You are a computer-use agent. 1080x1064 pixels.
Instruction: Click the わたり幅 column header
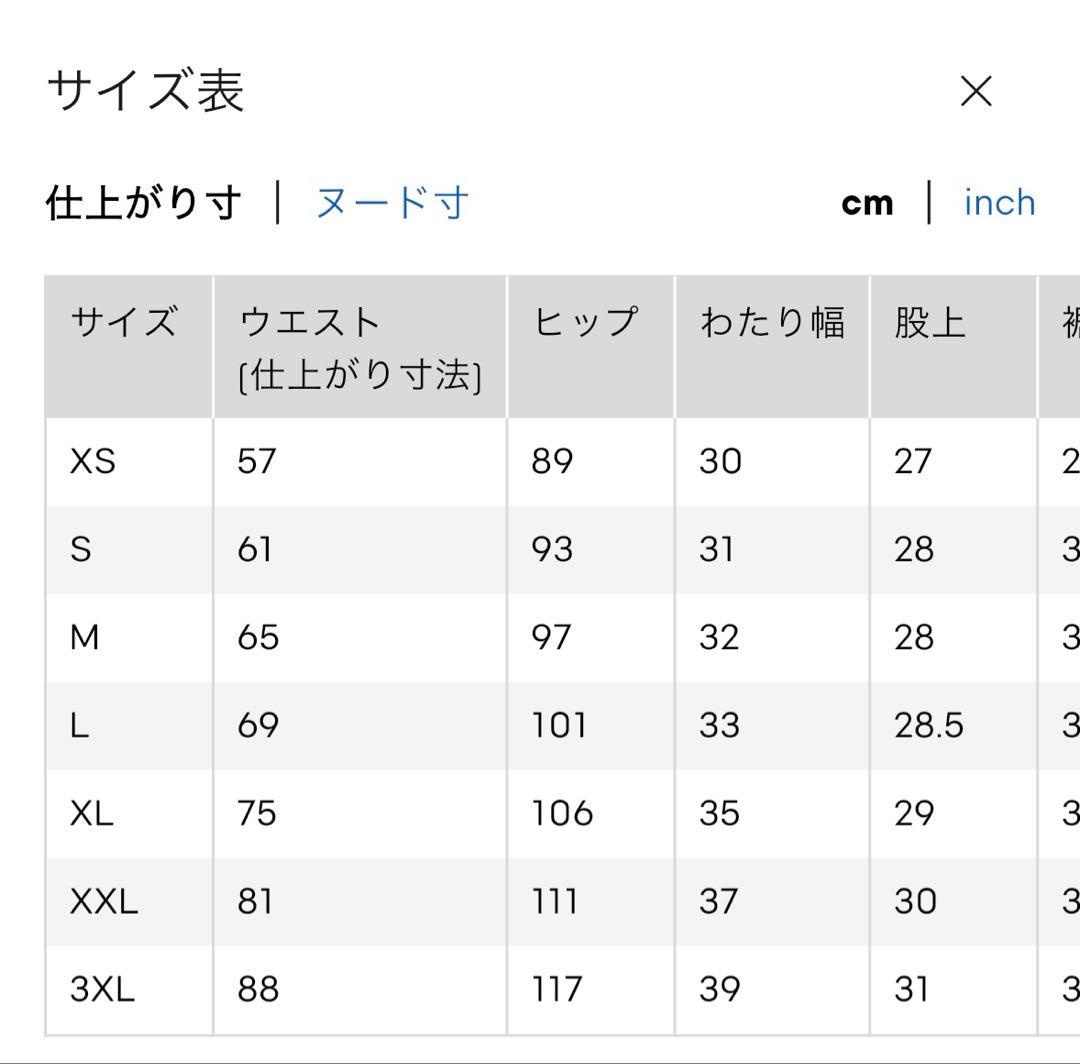pyautogui.click(x=772, y=322)
